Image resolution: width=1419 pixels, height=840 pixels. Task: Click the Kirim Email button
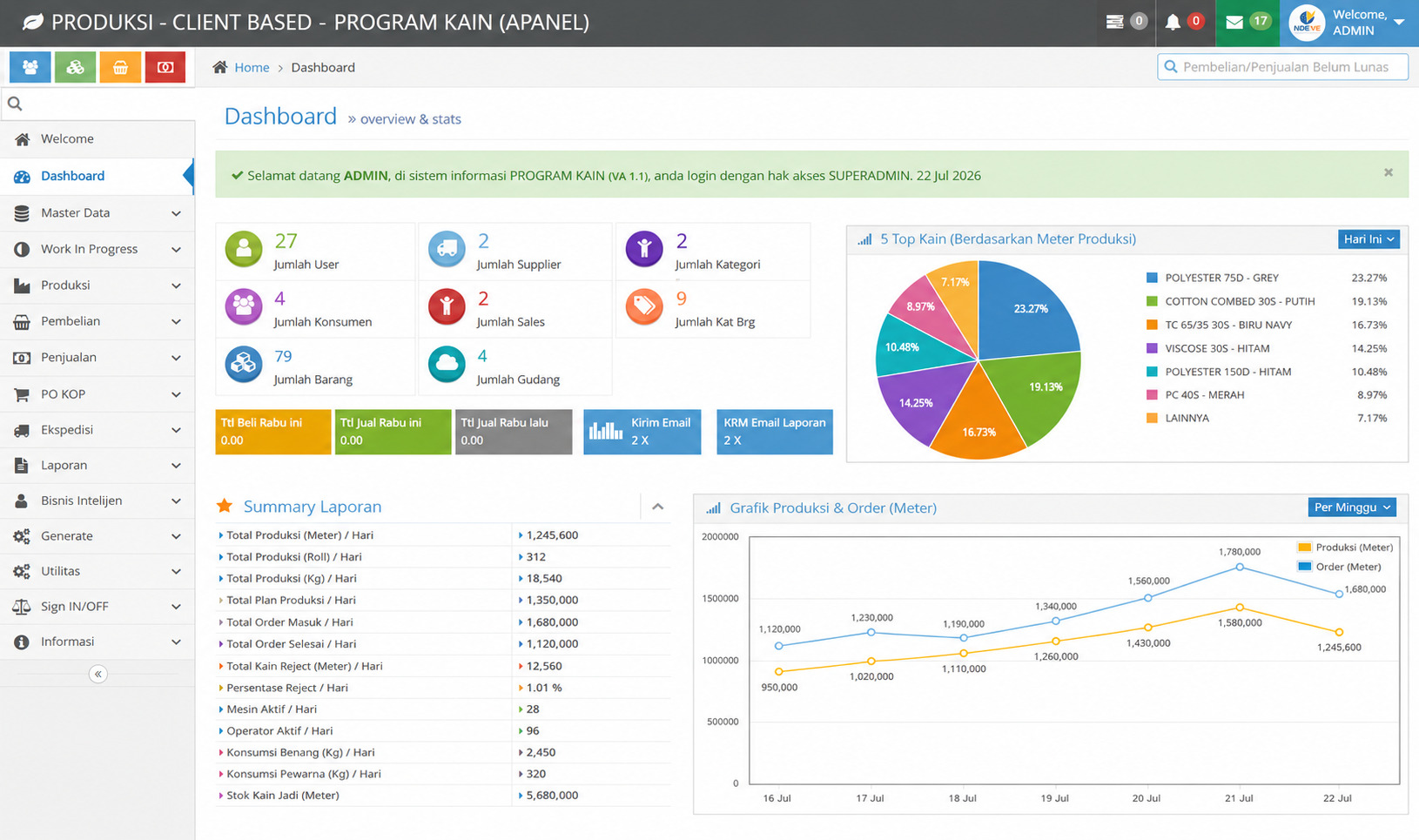[642, 432]
